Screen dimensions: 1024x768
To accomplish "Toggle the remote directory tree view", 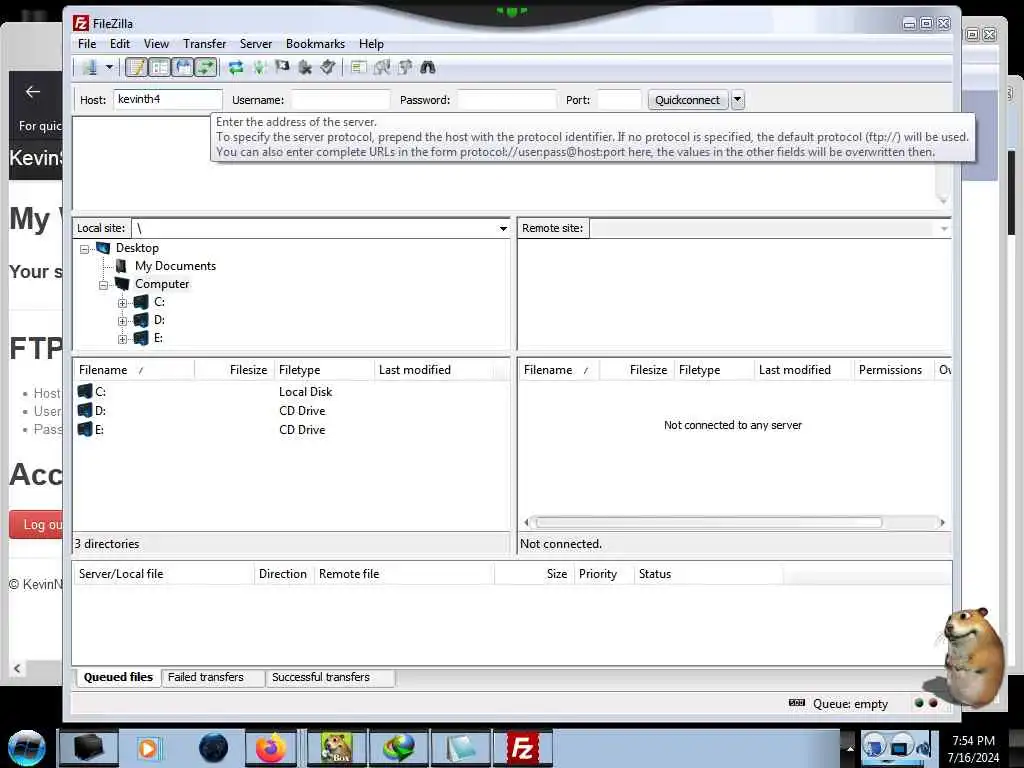I will coord(183,67).
